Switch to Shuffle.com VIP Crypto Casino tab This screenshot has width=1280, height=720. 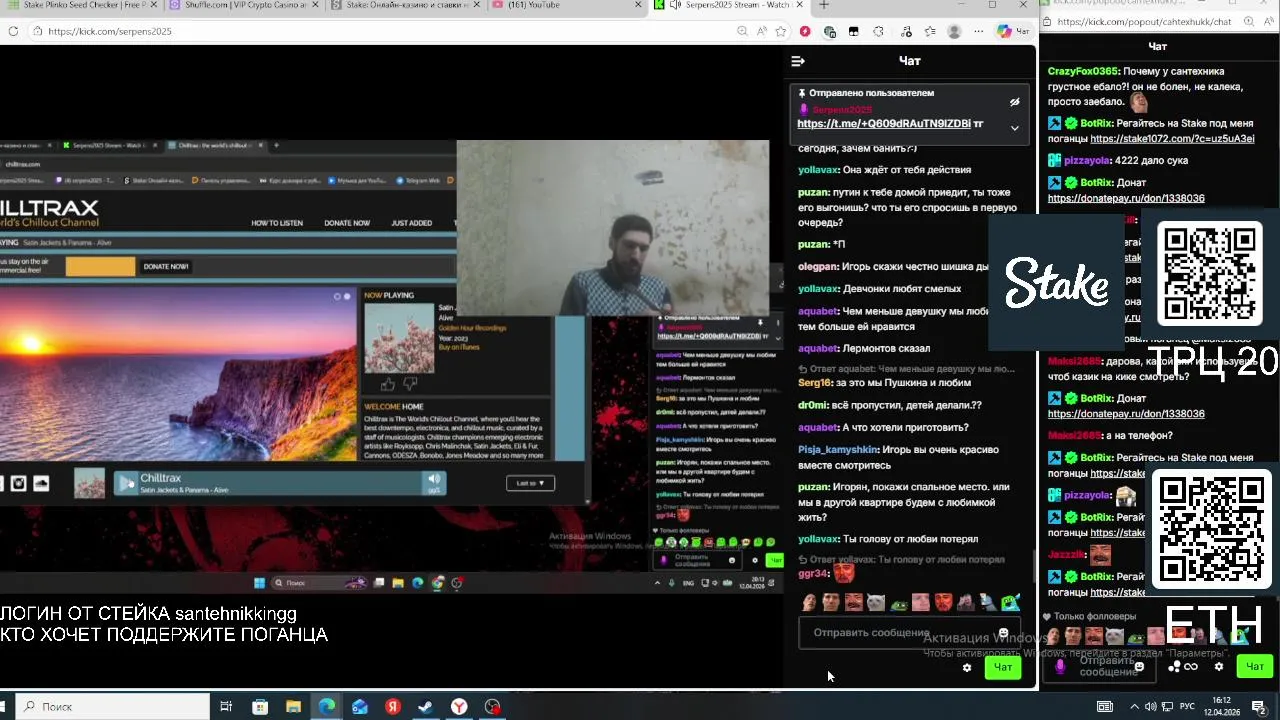tap(245, 6)
